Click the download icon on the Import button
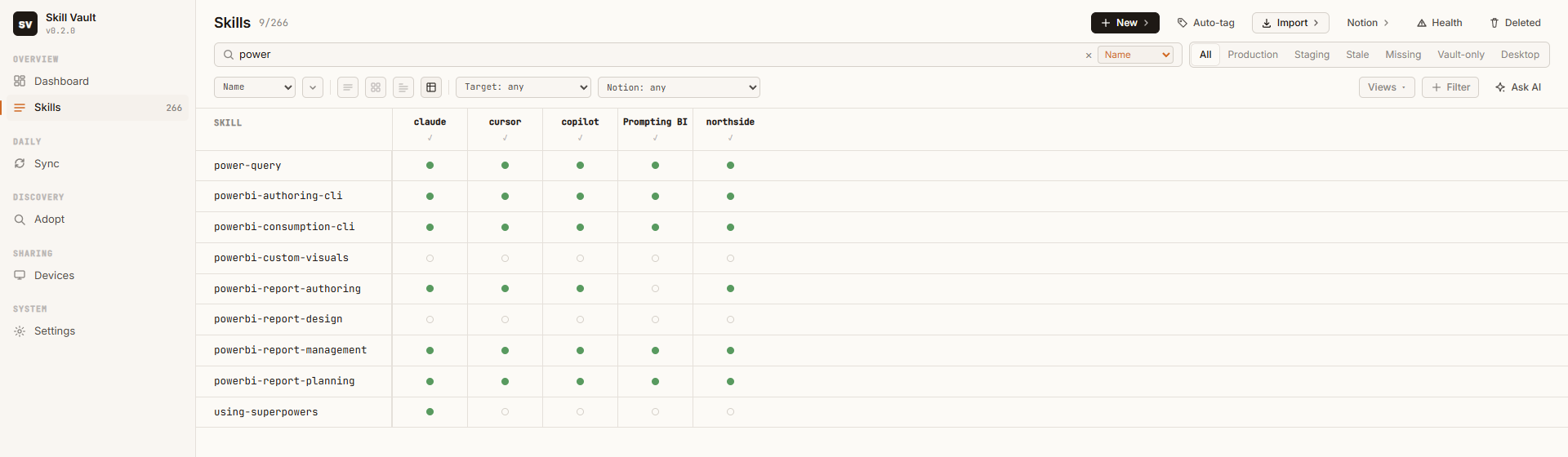The width and height of the screenshot is (1568, 457). 1267,23
